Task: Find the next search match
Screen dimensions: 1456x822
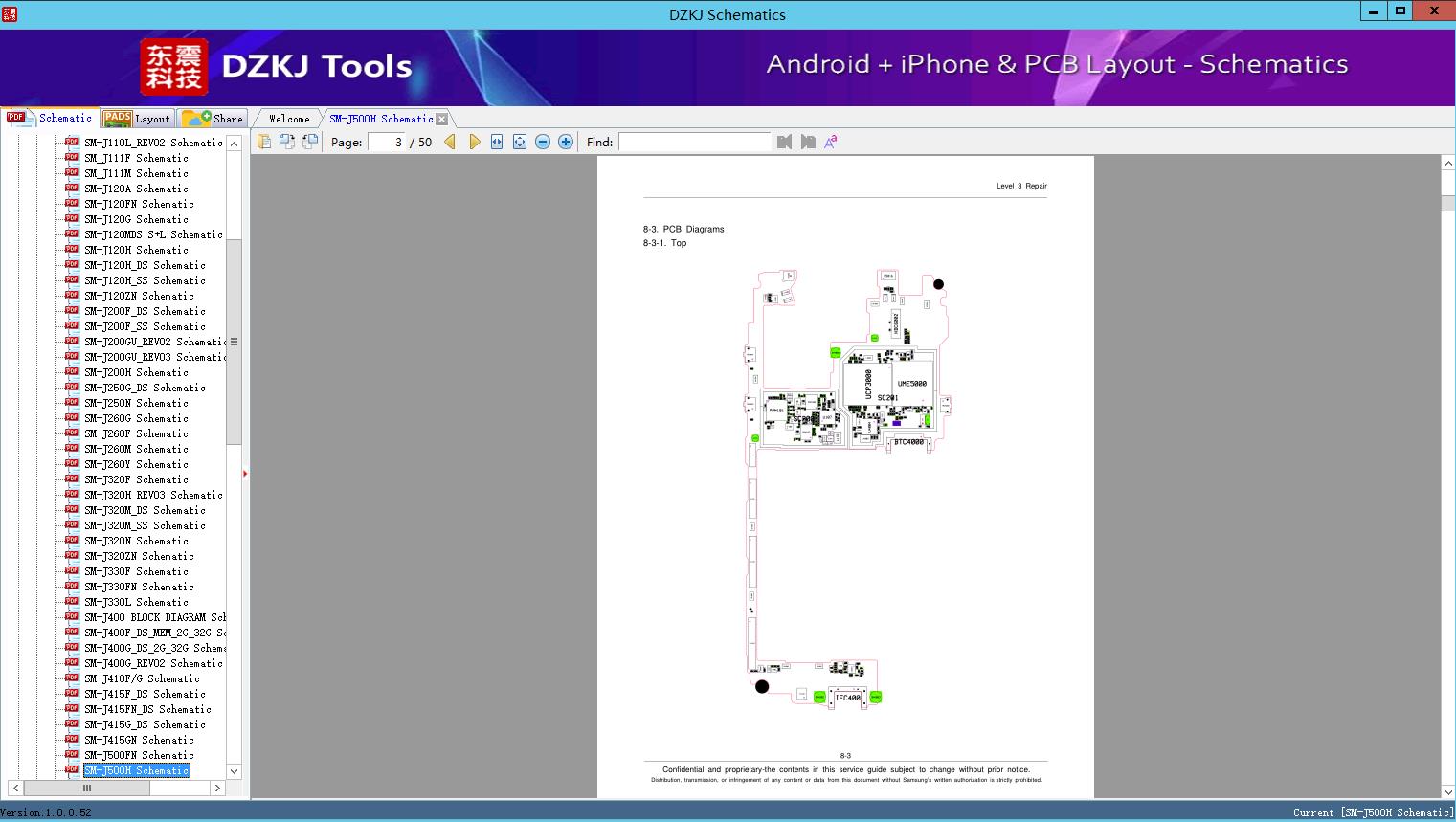Action: coord(808,142)
